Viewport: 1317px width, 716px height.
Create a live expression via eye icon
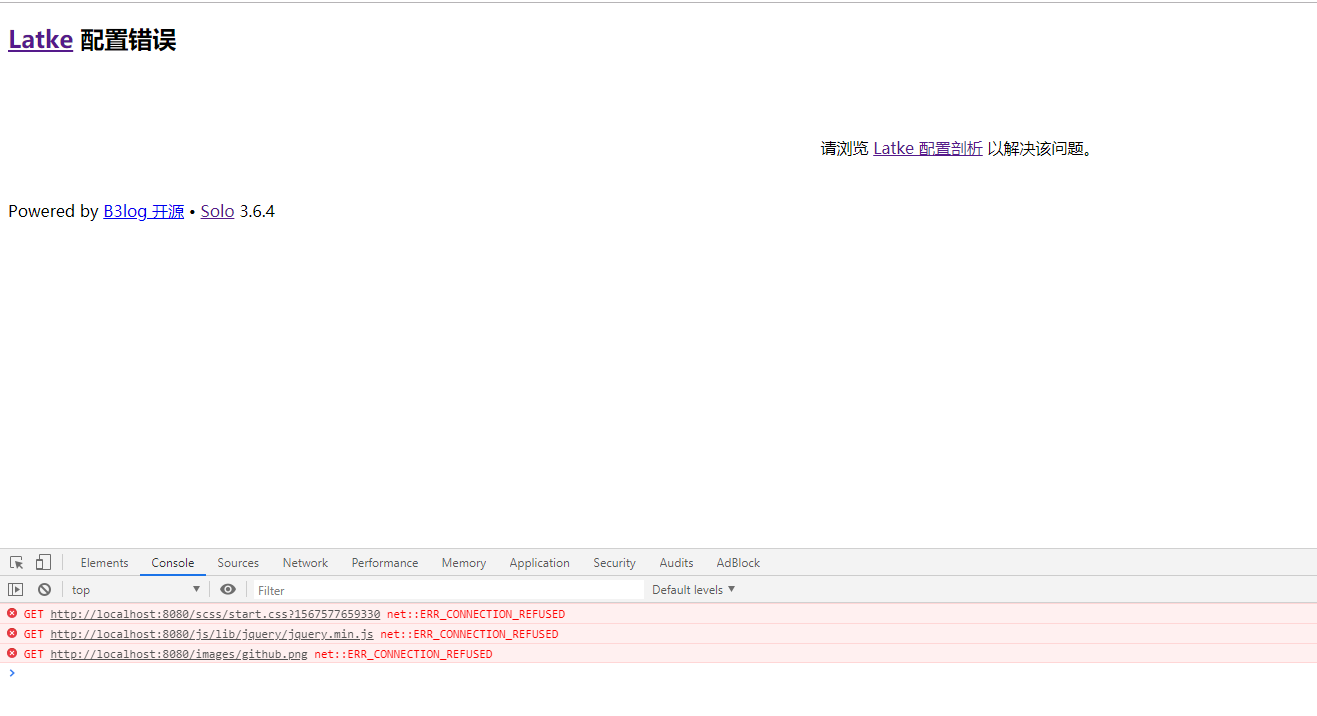(228, 589)
